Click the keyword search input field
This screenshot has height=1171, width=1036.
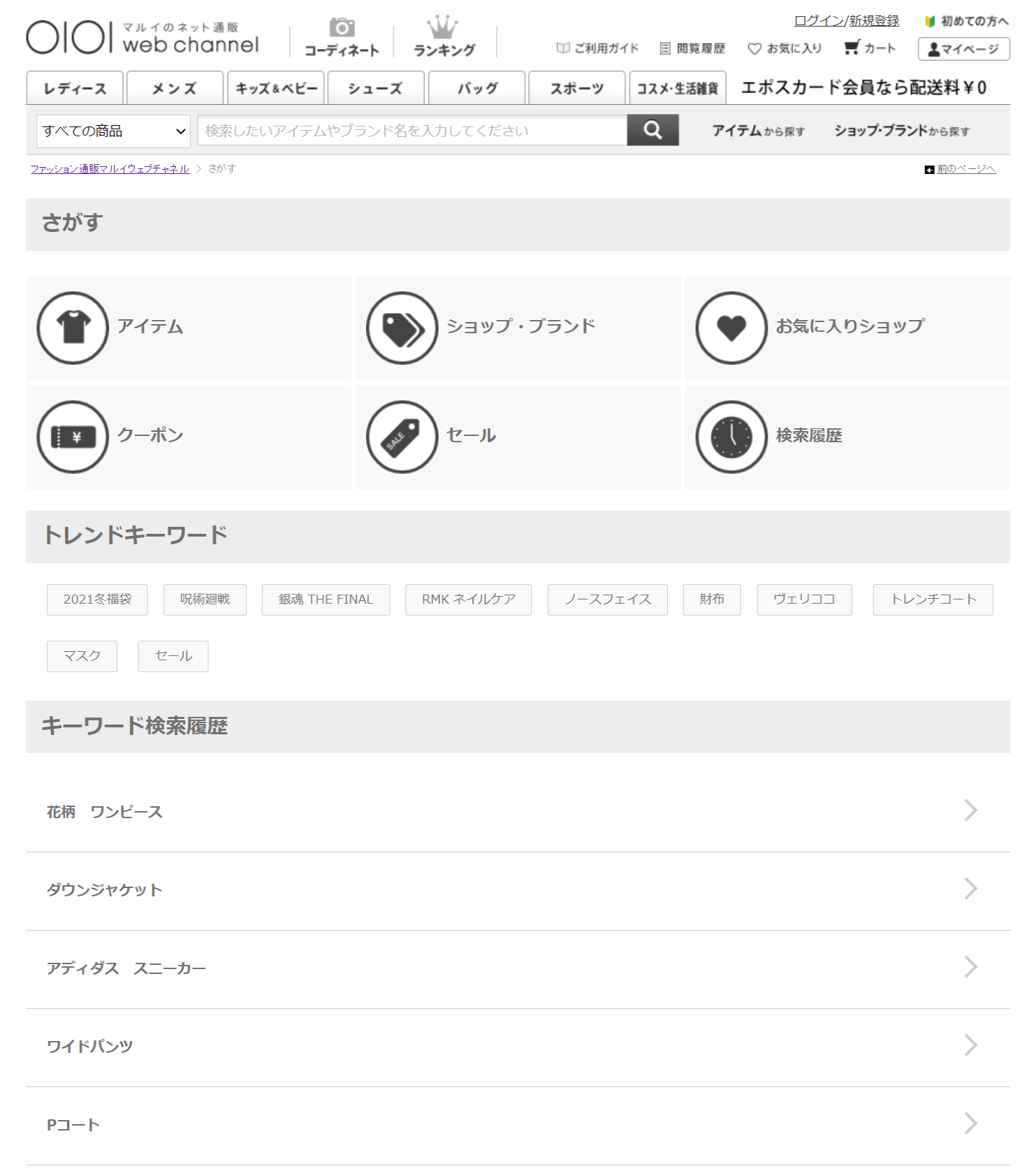(x=411, y=131)
